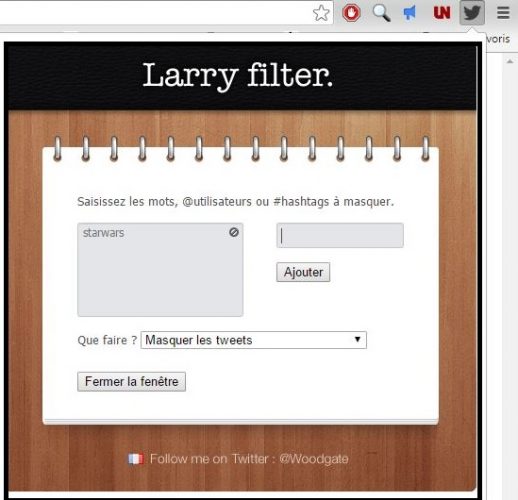Click the Que faire ? label
Screen dimensions: 518x500
point(107,340)
